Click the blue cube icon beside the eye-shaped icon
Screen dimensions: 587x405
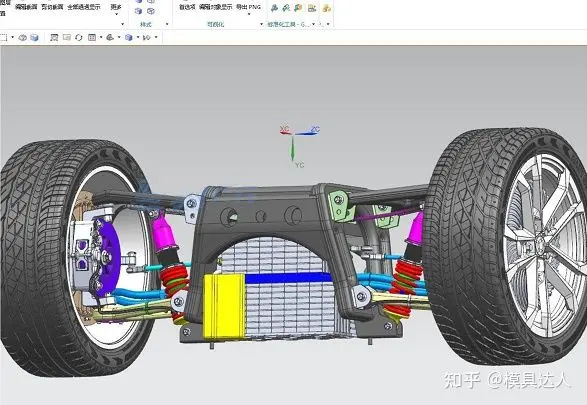pyautogui.click(x=34, y=37)
